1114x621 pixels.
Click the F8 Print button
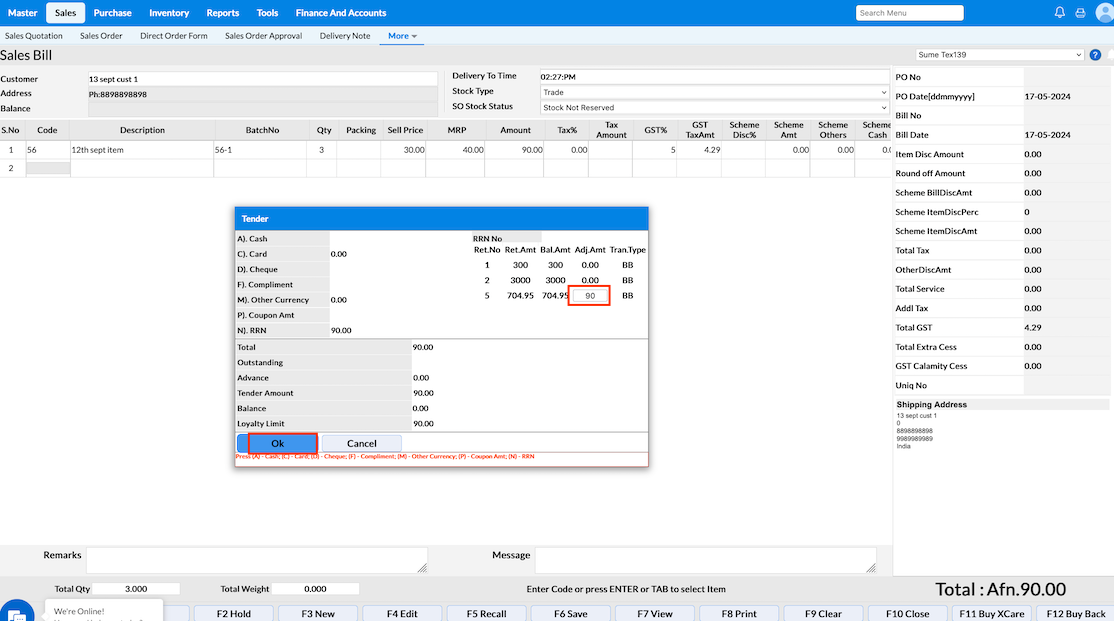(739, 613)
